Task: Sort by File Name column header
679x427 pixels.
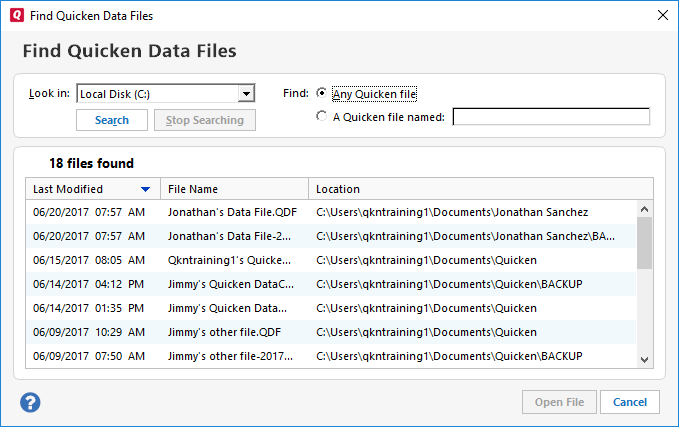Action: coord(234,189)
